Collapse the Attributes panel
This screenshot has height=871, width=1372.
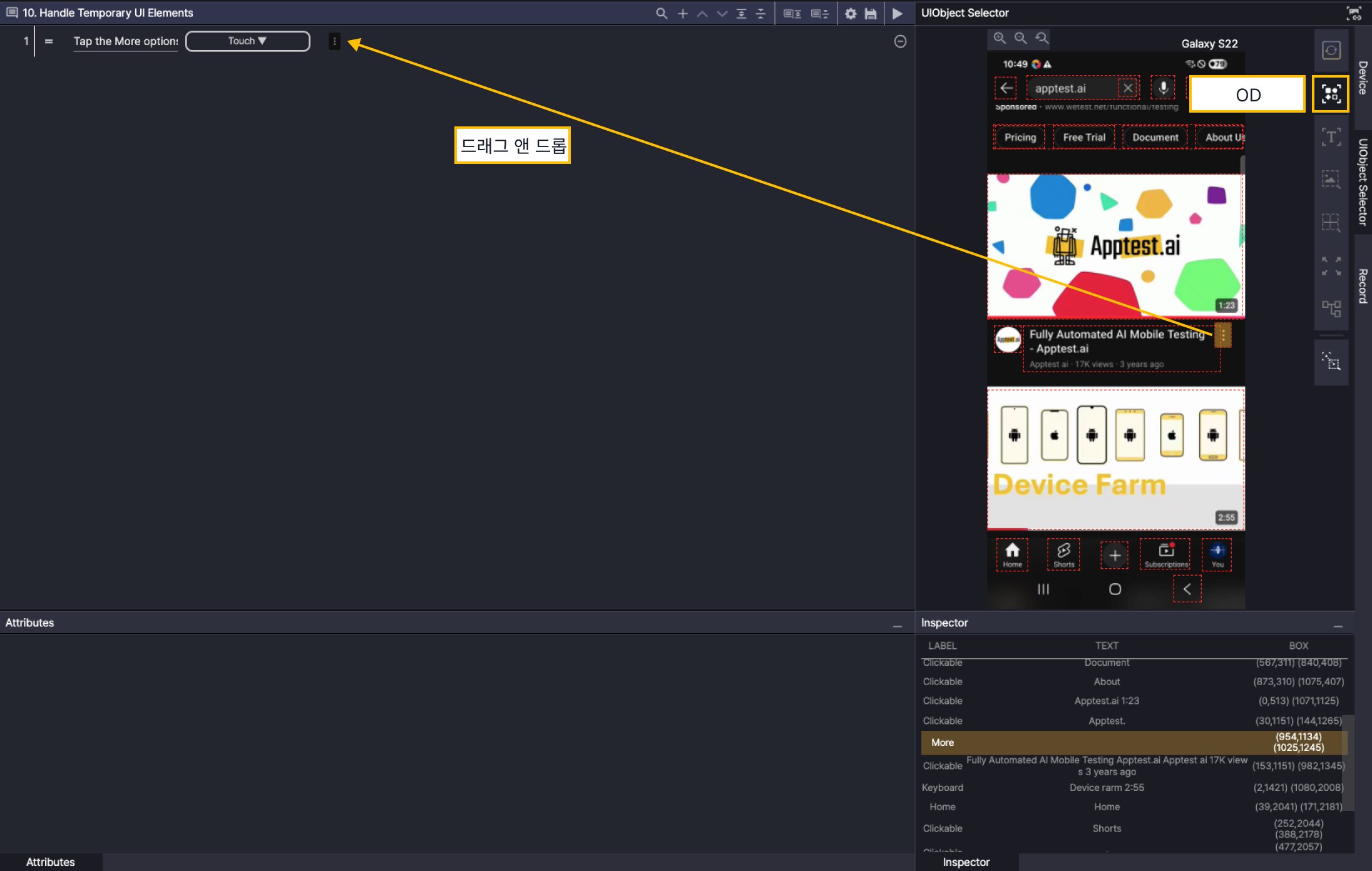click(x=897, y=625)
